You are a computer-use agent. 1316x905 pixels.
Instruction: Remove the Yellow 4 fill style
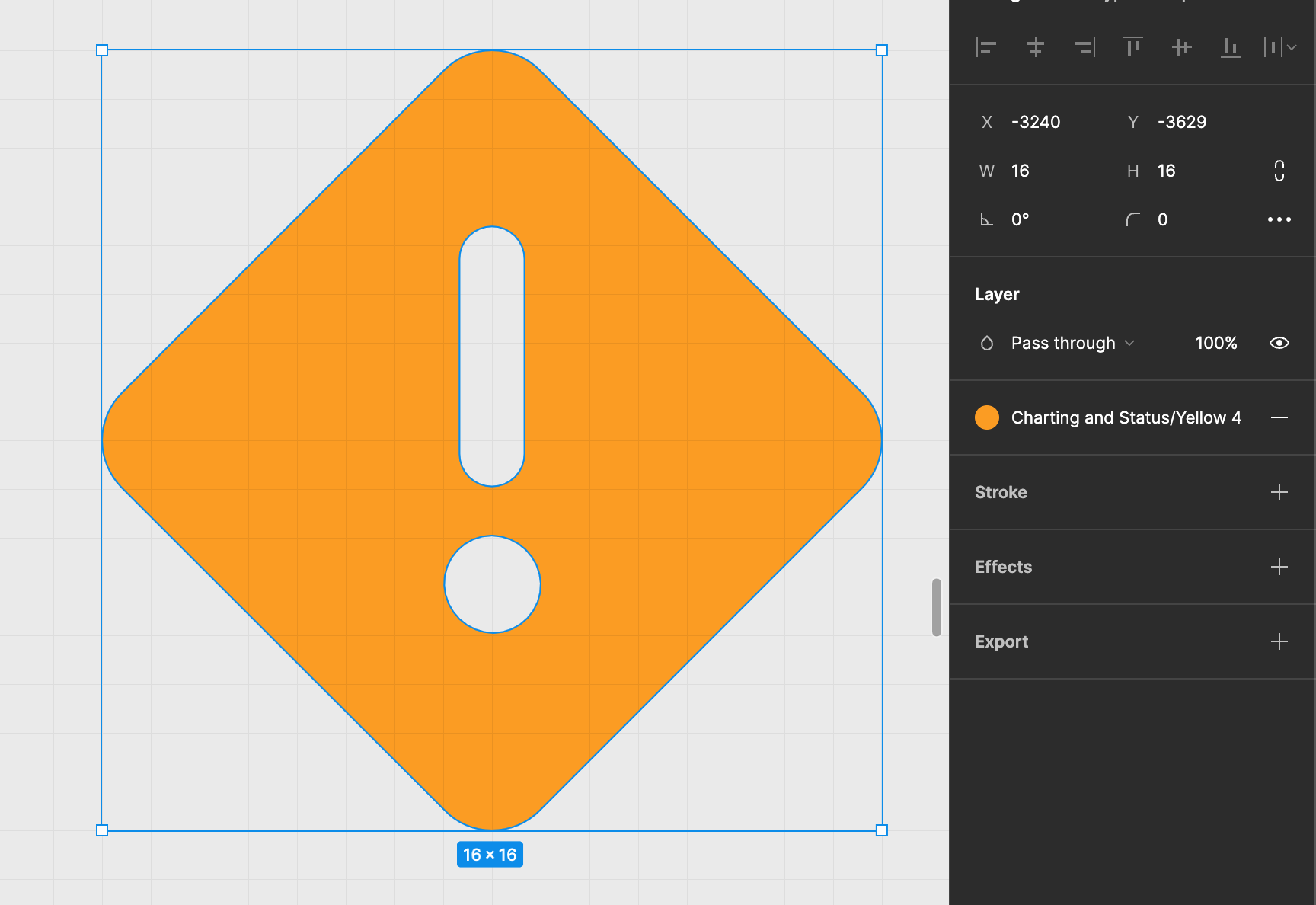pyautogui.click(x=1279, y=417)
